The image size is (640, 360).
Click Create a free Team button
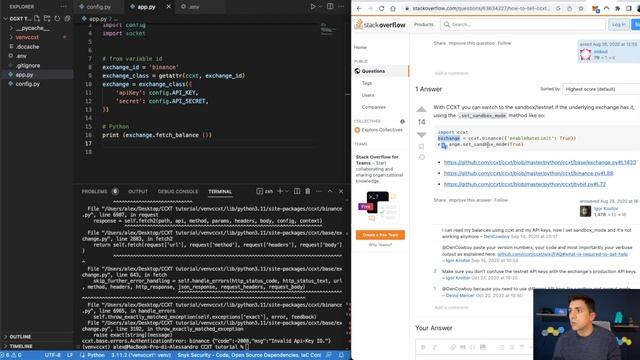click(x=380, y=235)
